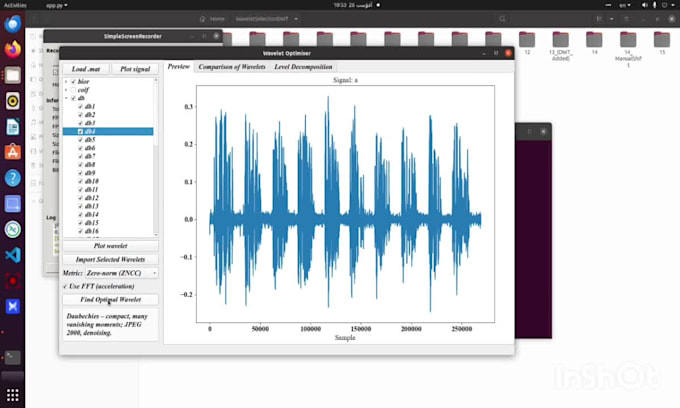Open the app.py menu in top bar
The image size is (680, 408).
[x=56, y=5]
